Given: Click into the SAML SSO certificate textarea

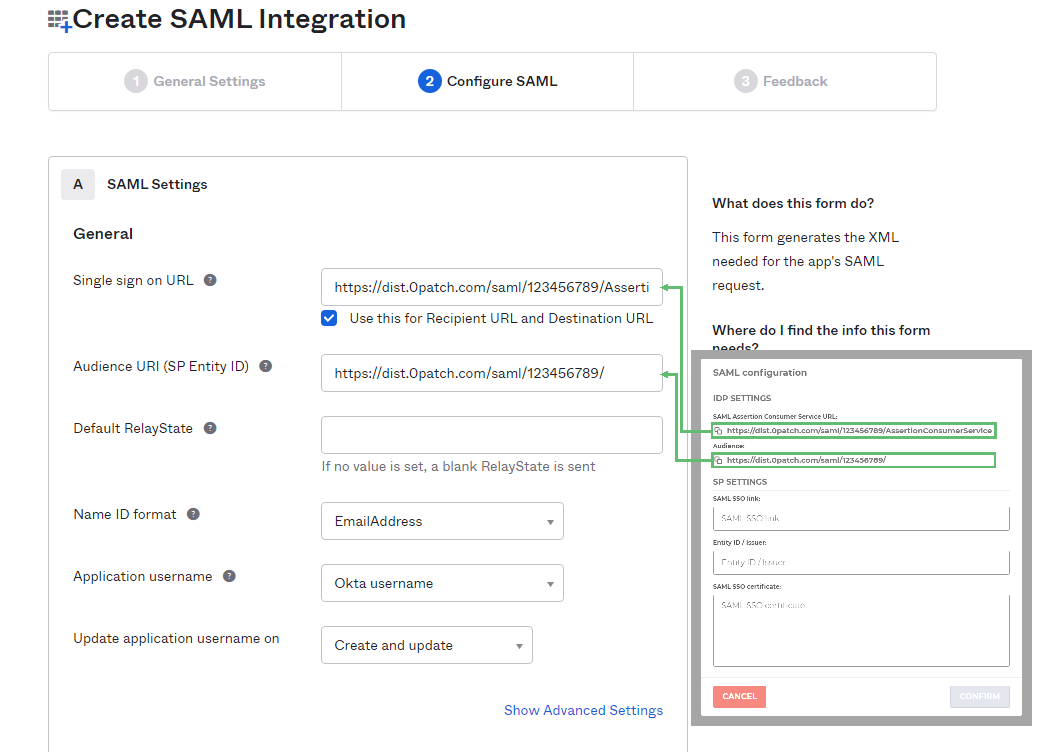Looking at the screenshot, I should (861, 630).
